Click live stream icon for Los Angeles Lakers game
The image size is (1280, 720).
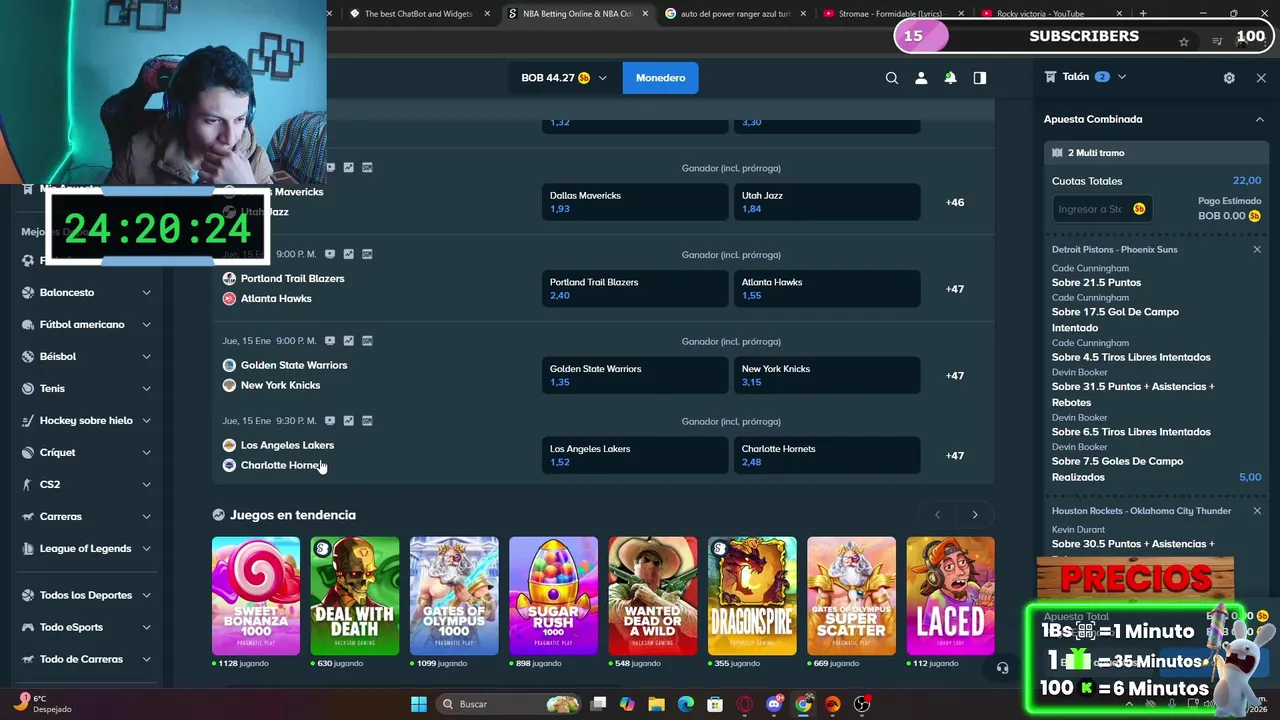pyautogui.click(x=330, y=421)
